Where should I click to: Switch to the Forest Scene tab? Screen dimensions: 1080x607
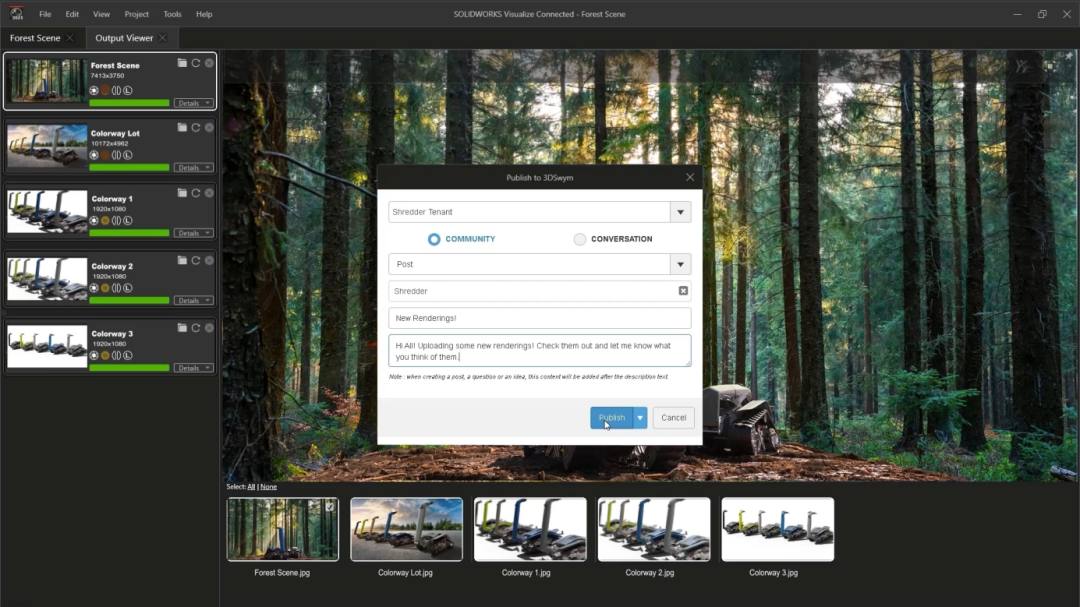click(36, 36)
